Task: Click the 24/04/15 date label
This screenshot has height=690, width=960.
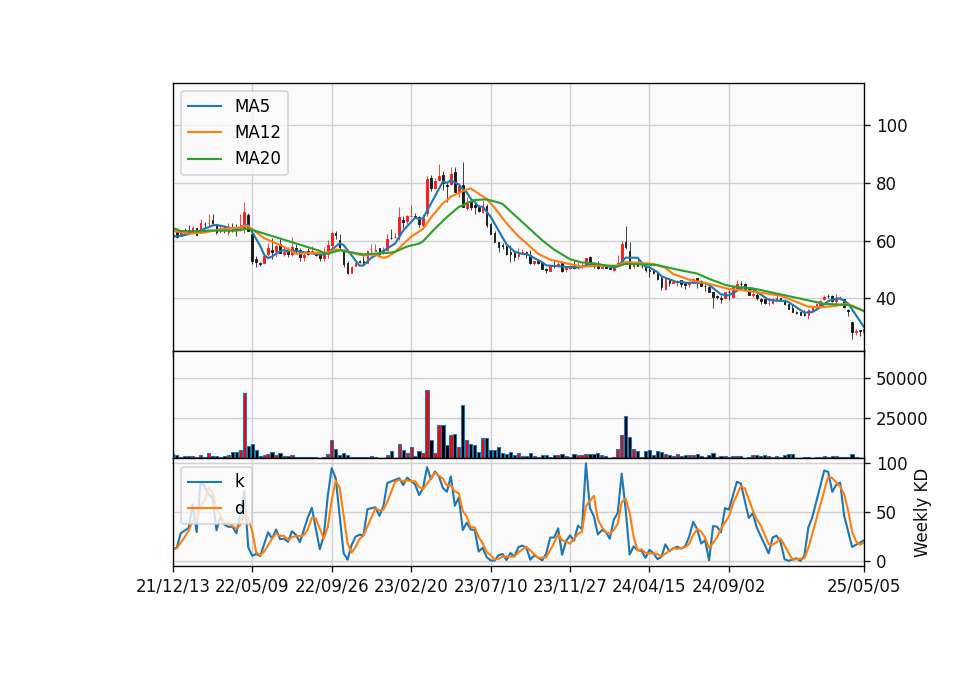Action: pos(648,587)
